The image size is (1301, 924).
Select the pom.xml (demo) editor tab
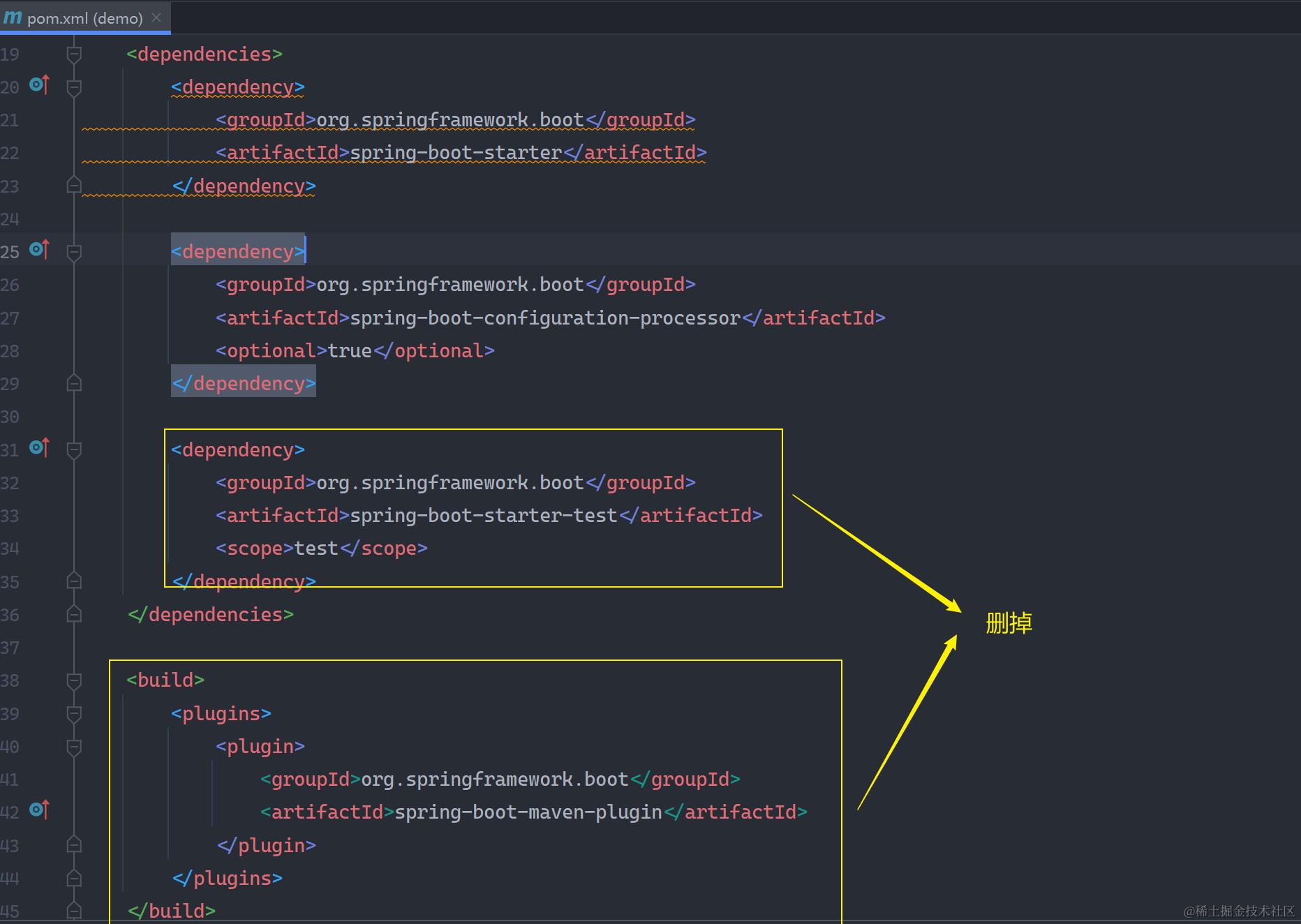(x=85, y=17)
